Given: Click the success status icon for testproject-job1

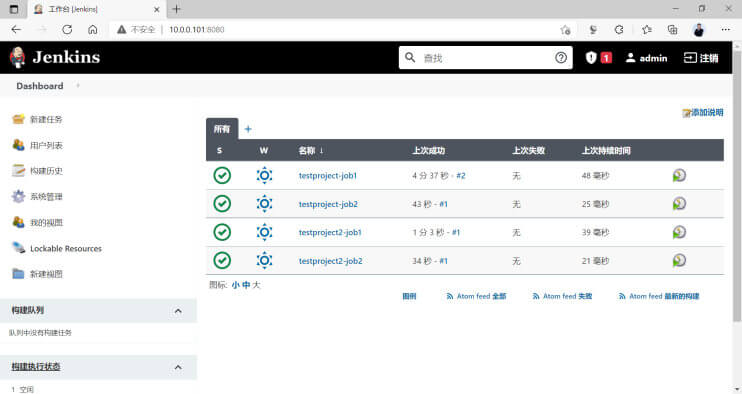Looking at the screenshot, I should [222, 175].
